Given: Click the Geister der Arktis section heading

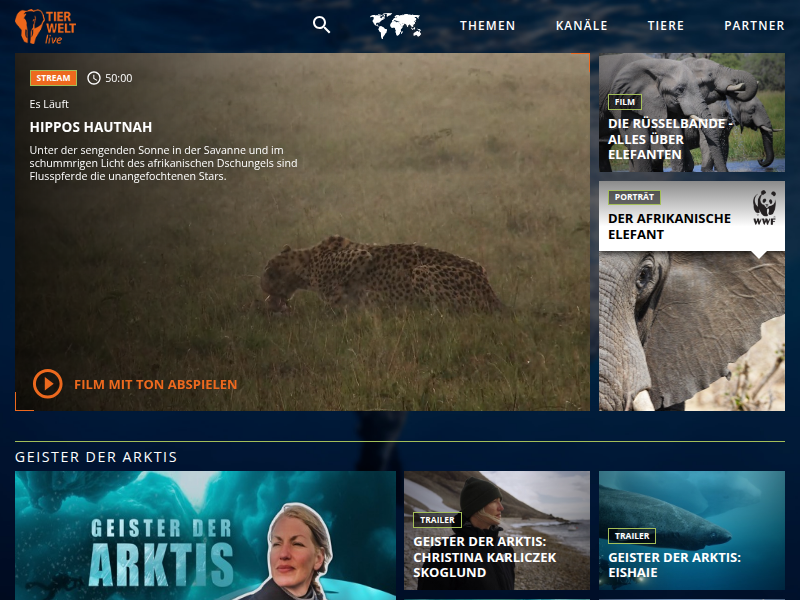Looking at the screenshot, I should (96, 457).
